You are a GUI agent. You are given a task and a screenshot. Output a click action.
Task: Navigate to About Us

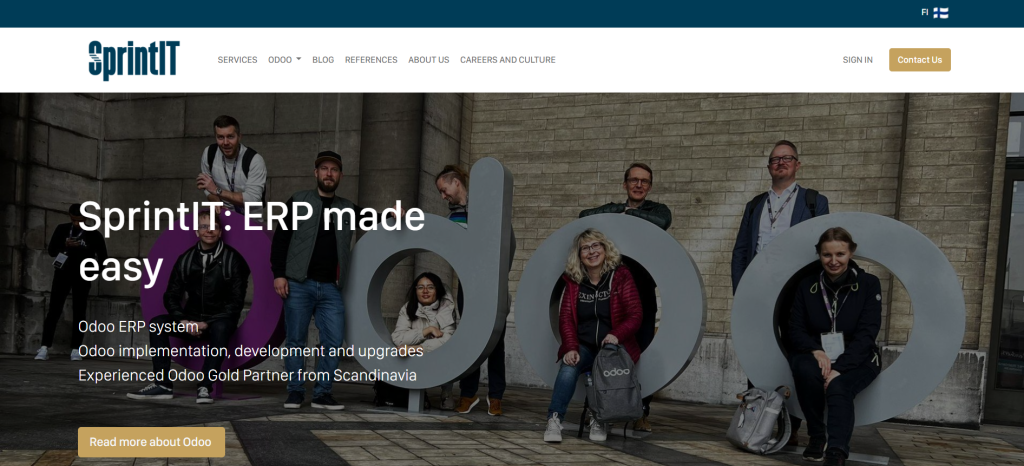coord(428,59)
